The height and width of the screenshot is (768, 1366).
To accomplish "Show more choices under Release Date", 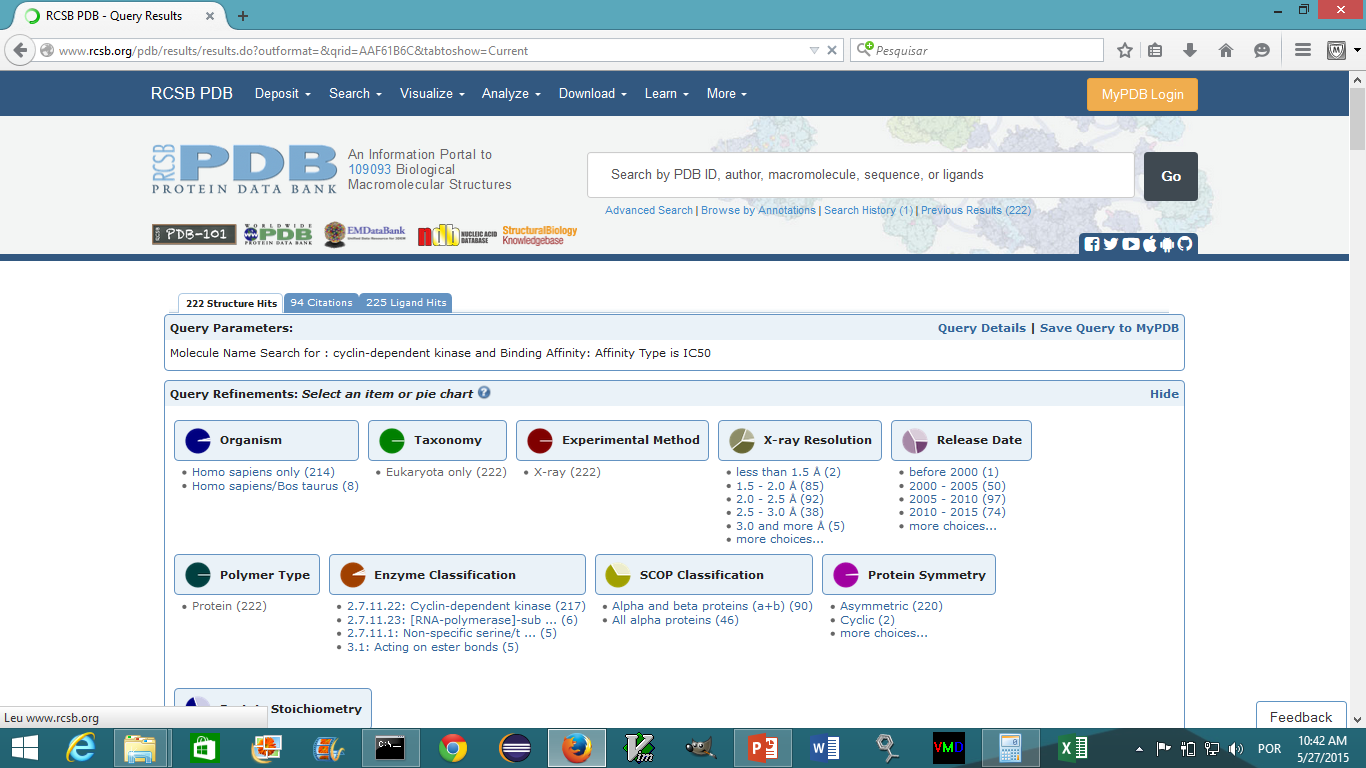I will (953, 526).
